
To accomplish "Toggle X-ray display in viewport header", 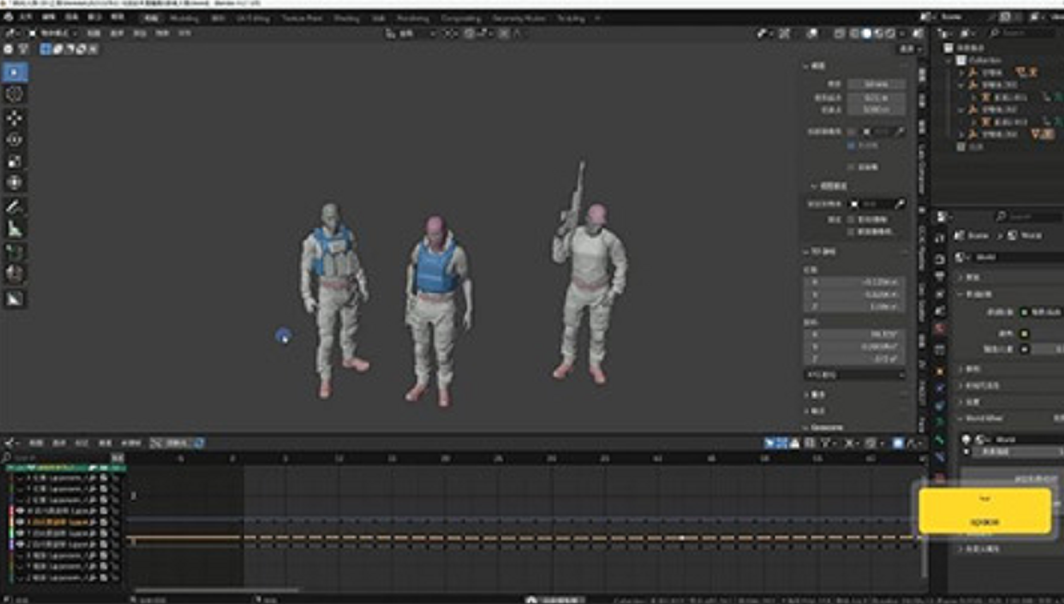I will [x=840, y=33].
